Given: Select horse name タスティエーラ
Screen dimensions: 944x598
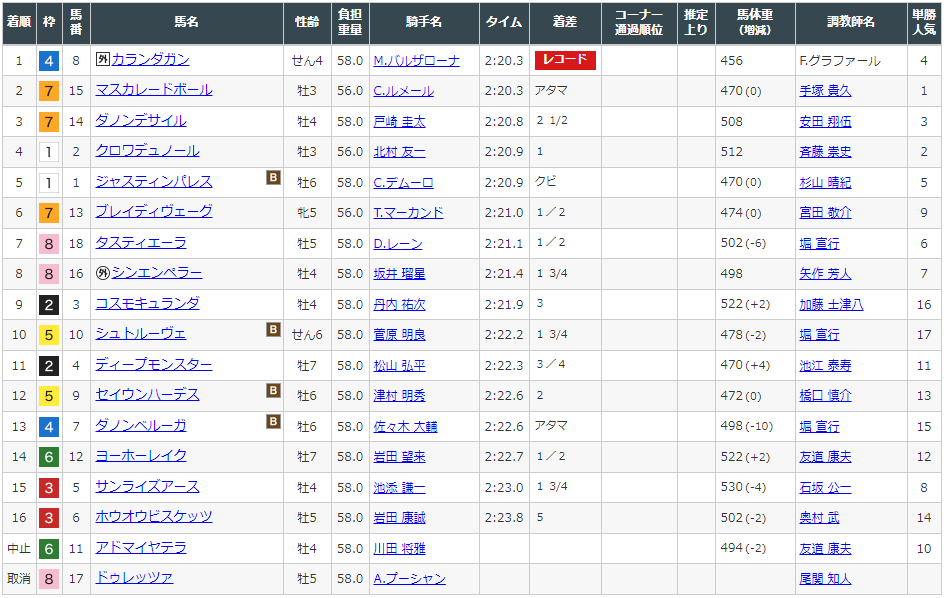Looking at the screenshot, I should (x=140, y=243).
